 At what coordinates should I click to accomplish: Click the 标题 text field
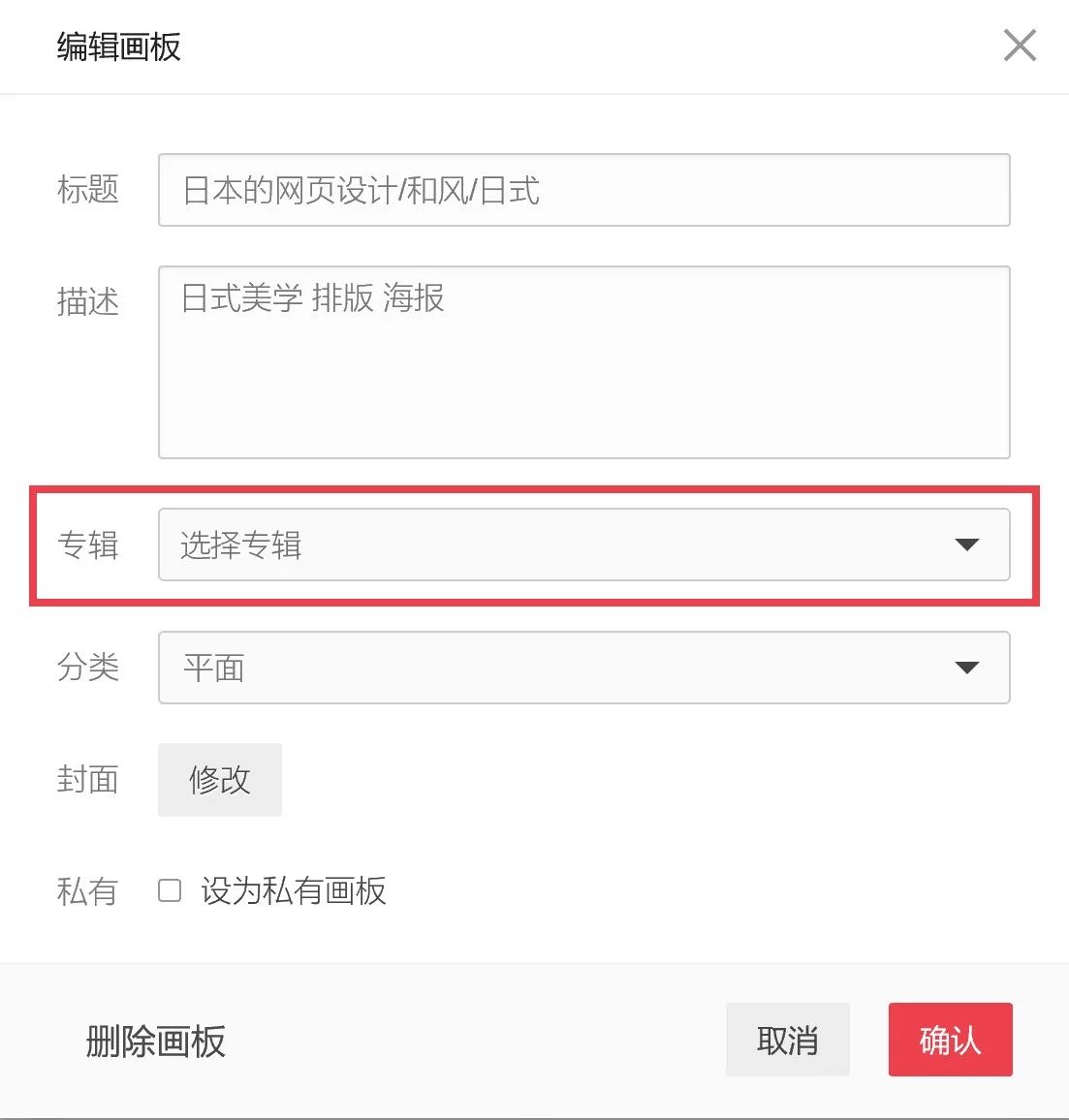(x=583, y=190)
